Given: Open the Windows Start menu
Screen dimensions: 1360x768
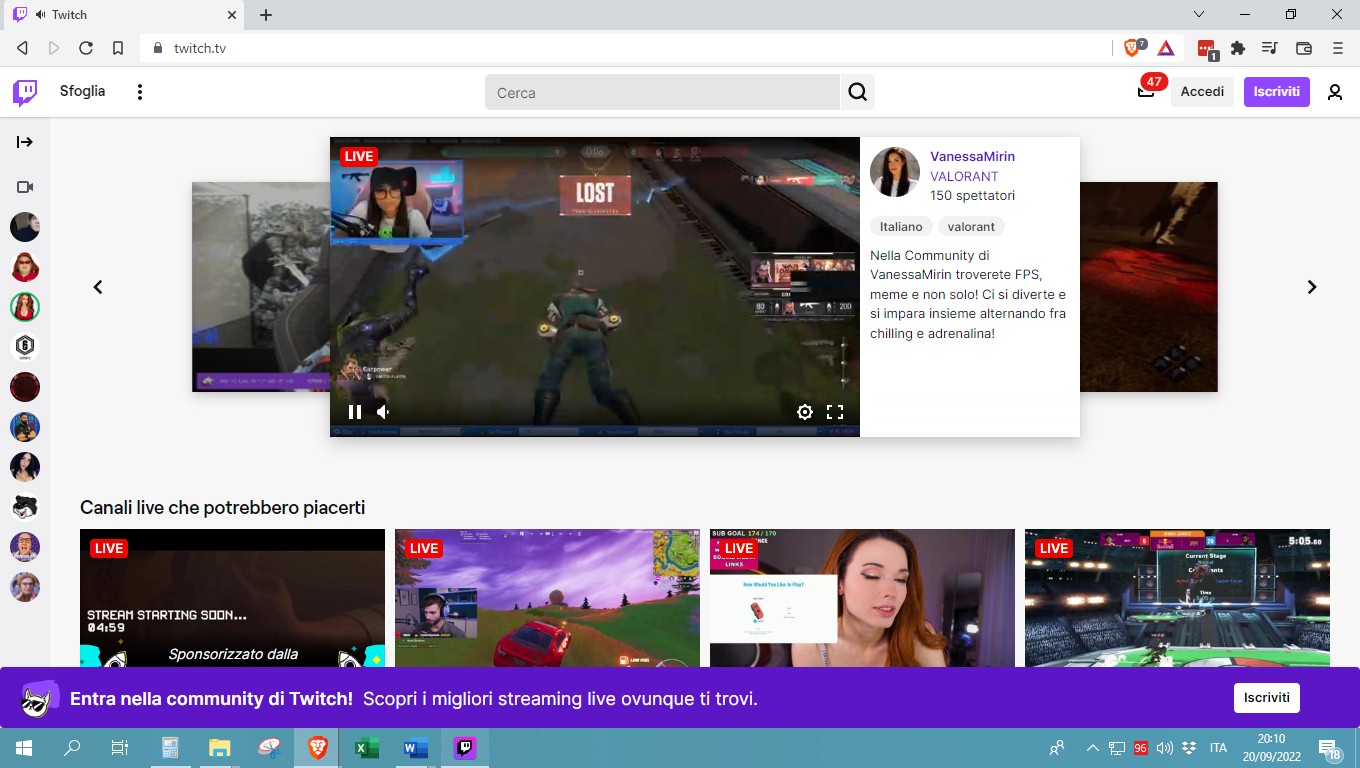Looking at the screenshot, I should point(24,748).
